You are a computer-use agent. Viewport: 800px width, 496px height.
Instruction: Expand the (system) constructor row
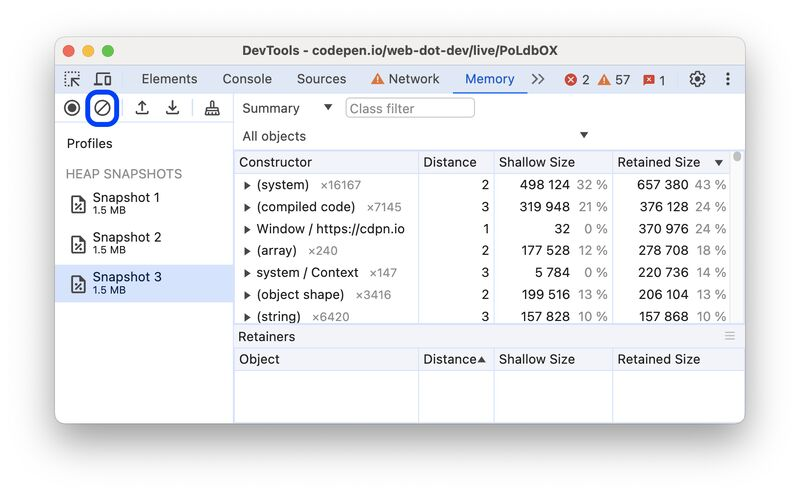coord(247,185)
